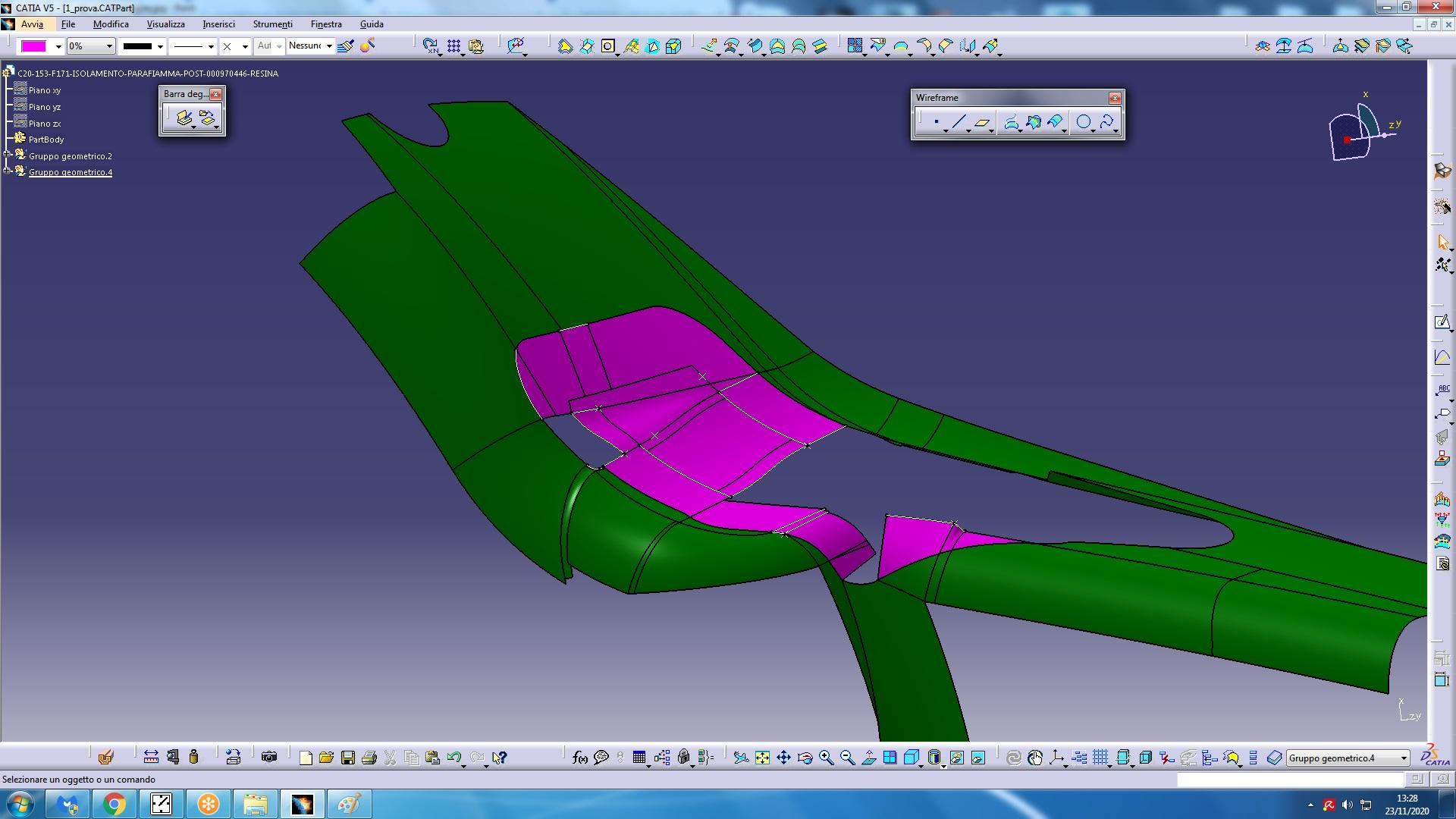Open the Inserisci menu
This screenshot has width=1456, height=819.
(x=218, y=24)
